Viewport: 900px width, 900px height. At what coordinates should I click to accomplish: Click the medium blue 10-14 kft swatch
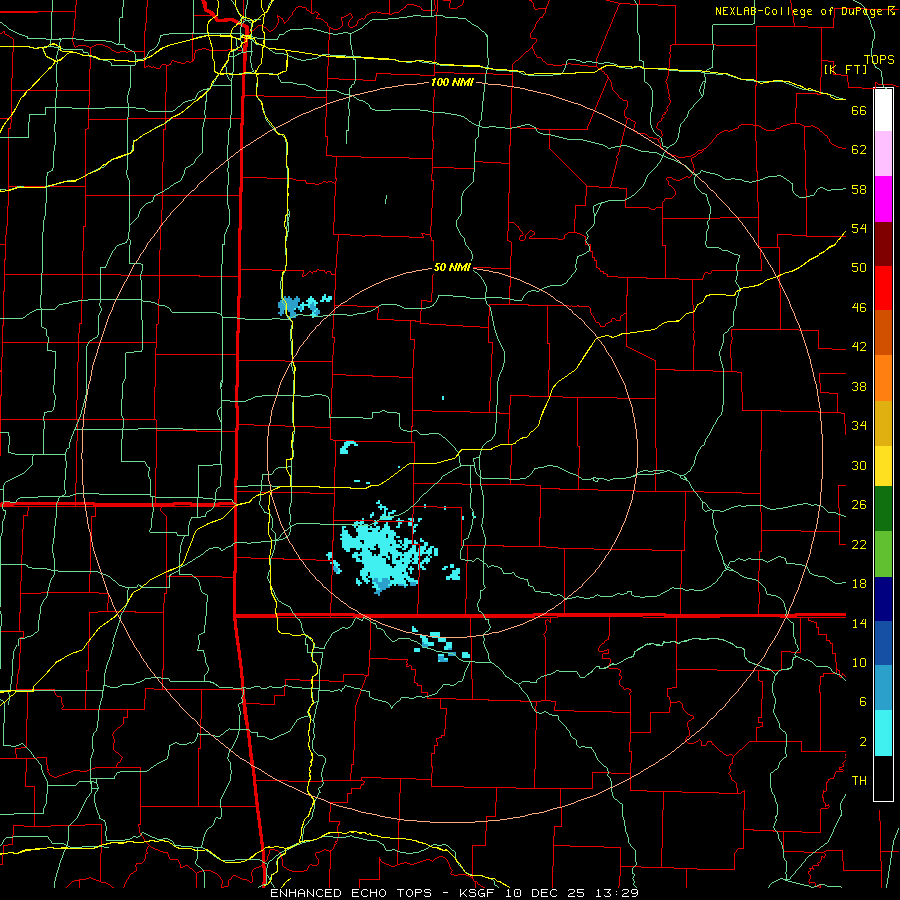point(883,643)
